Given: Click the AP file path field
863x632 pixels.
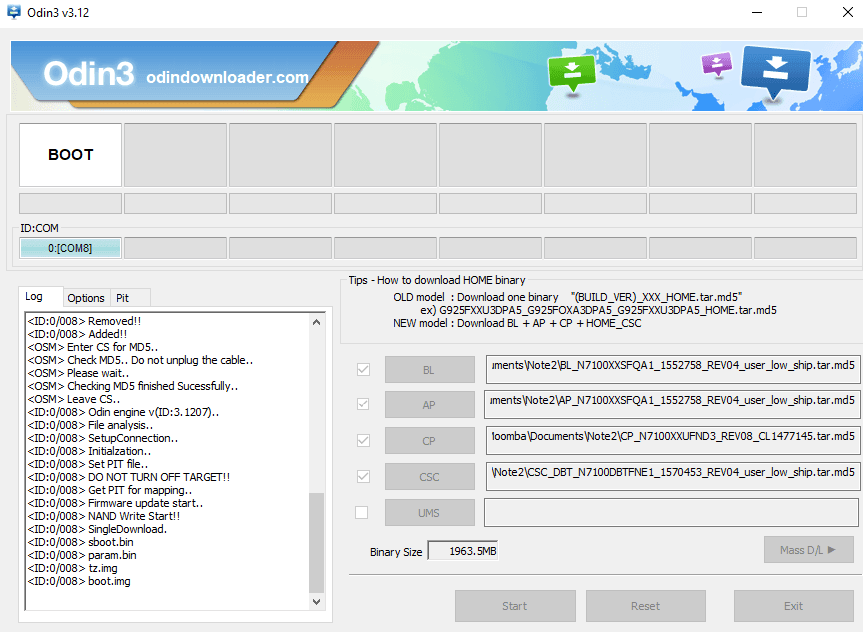Looking at the screenshot, I should point(673,404).
